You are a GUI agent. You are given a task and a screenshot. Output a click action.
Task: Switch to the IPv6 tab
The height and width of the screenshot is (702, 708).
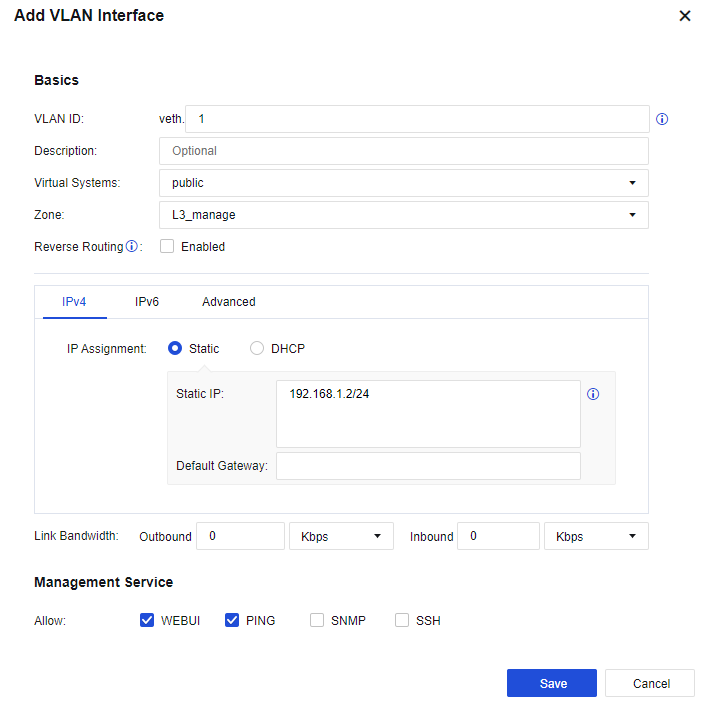tap(147, 301)
